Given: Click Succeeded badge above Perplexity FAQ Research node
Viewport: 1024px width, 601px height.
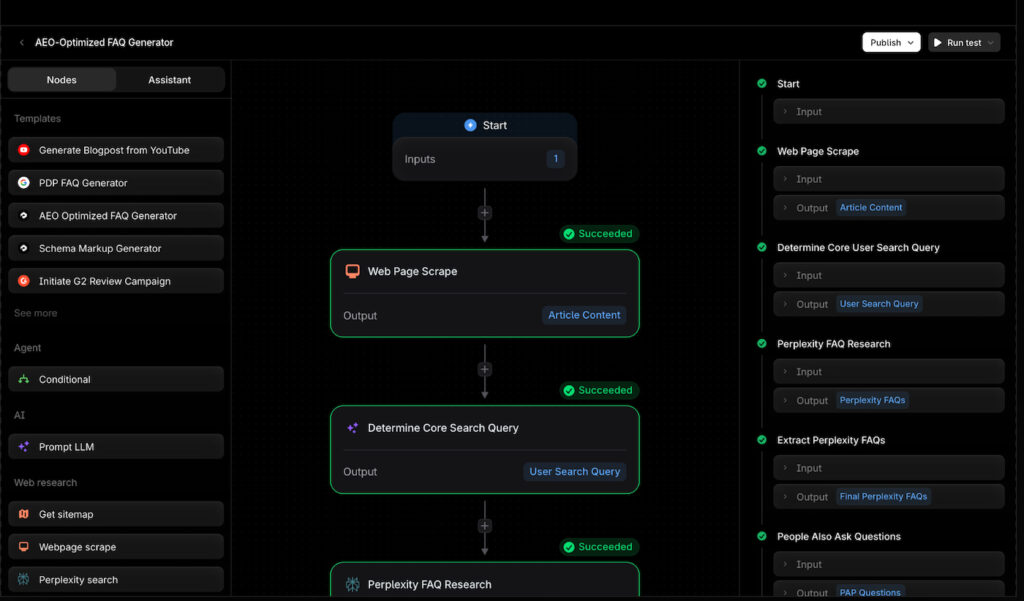Looking at the screenshot, I should pos(599,547).
